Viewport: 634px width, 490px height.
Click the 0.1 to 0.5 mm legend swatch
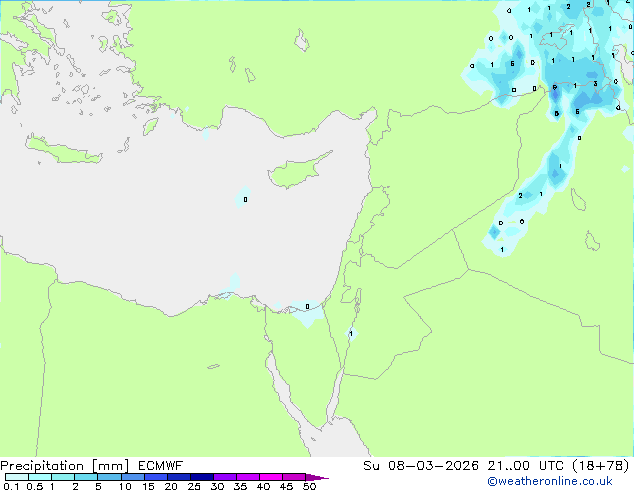[x=17, y=477]
